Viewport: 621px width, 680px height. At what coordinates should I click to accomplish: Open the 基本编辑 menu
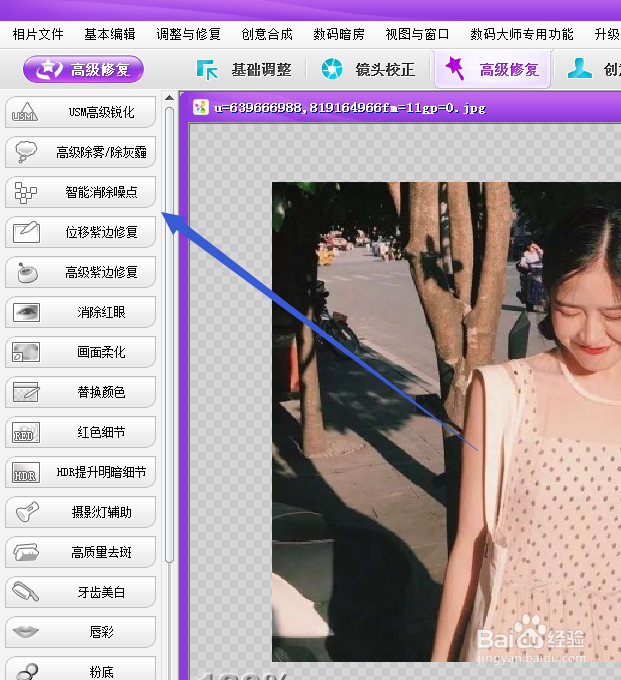pyautogui.click(x=110, y=34)
